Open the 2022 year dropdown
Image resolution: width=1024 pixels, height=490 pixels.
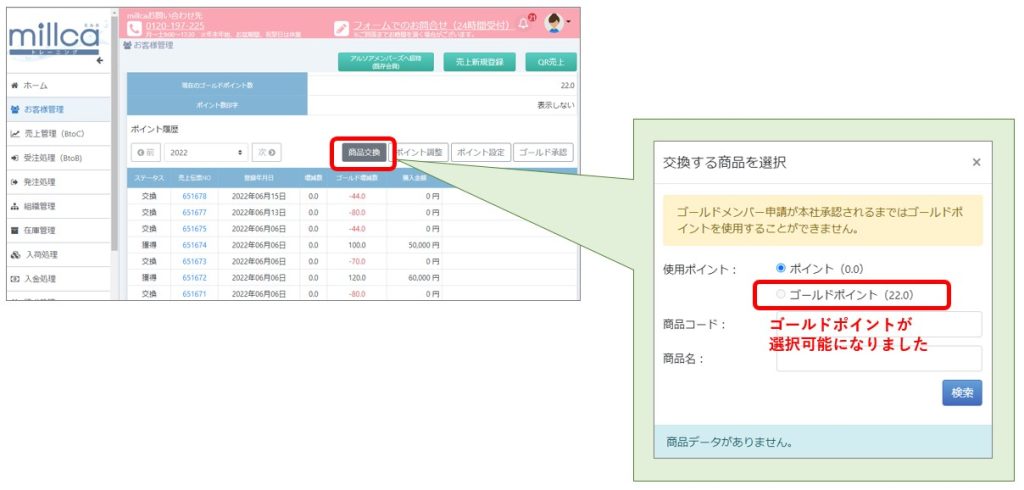click(x=207, y=153)
